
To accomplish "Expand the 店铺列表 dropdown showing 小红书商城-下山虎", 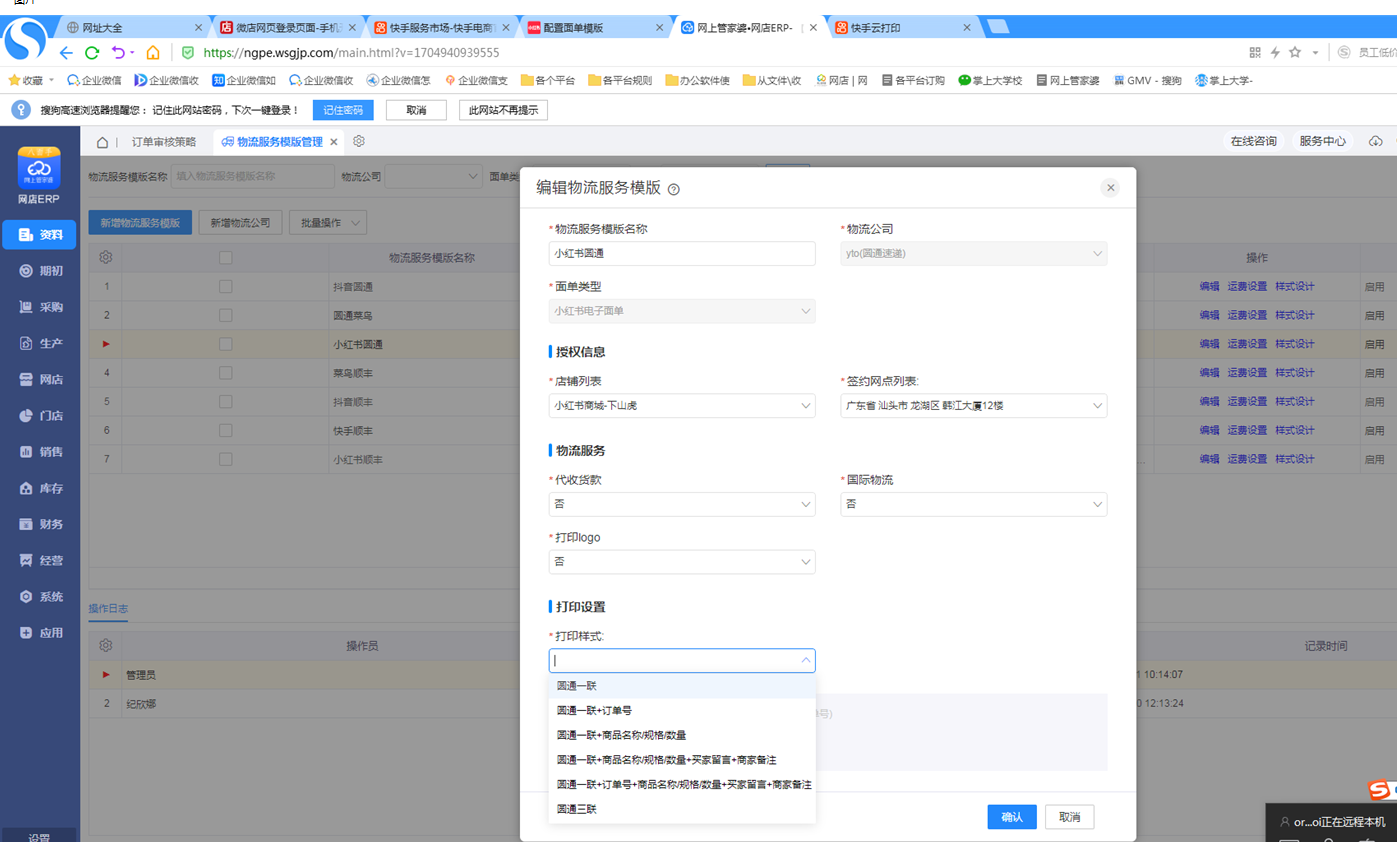I will [x=682, y=406].
